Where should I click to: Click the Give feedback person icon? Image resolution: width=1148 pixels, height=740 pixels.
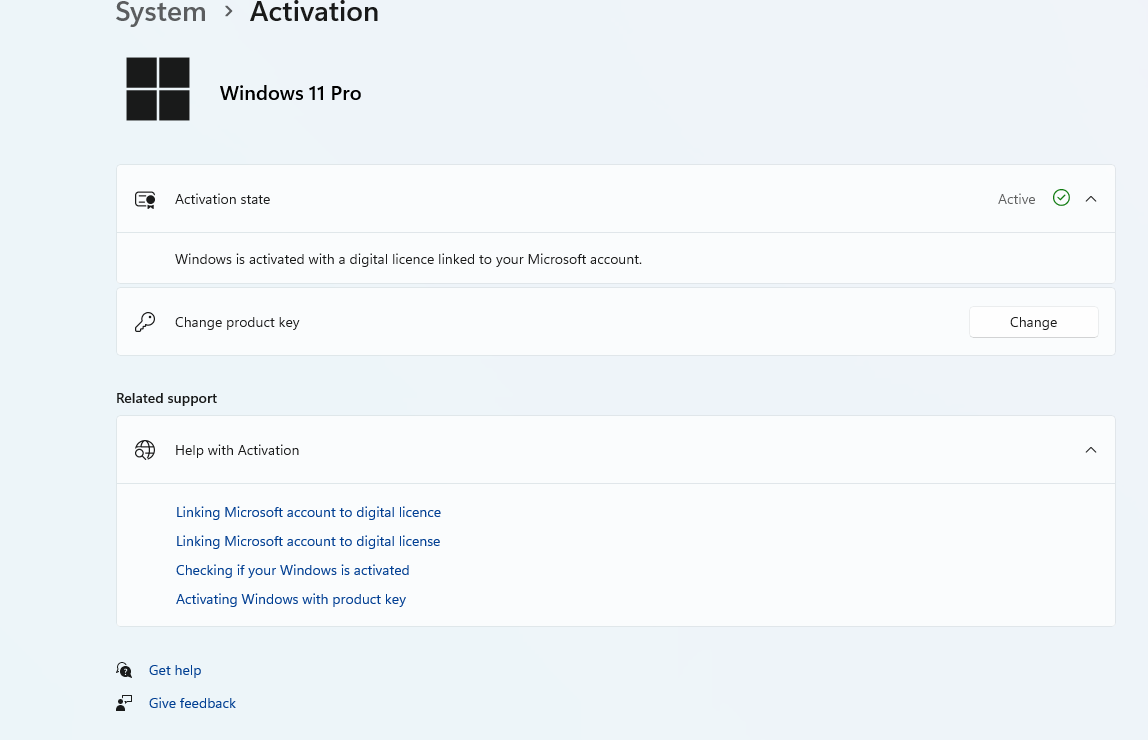coord(124,703)
